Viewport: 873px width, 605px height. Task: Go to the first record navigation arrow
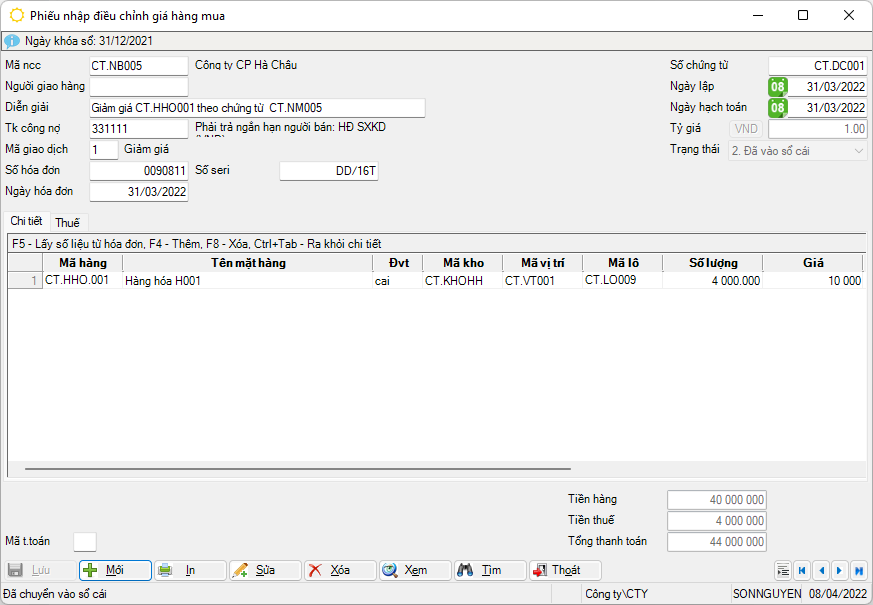(x=802, y=570)
